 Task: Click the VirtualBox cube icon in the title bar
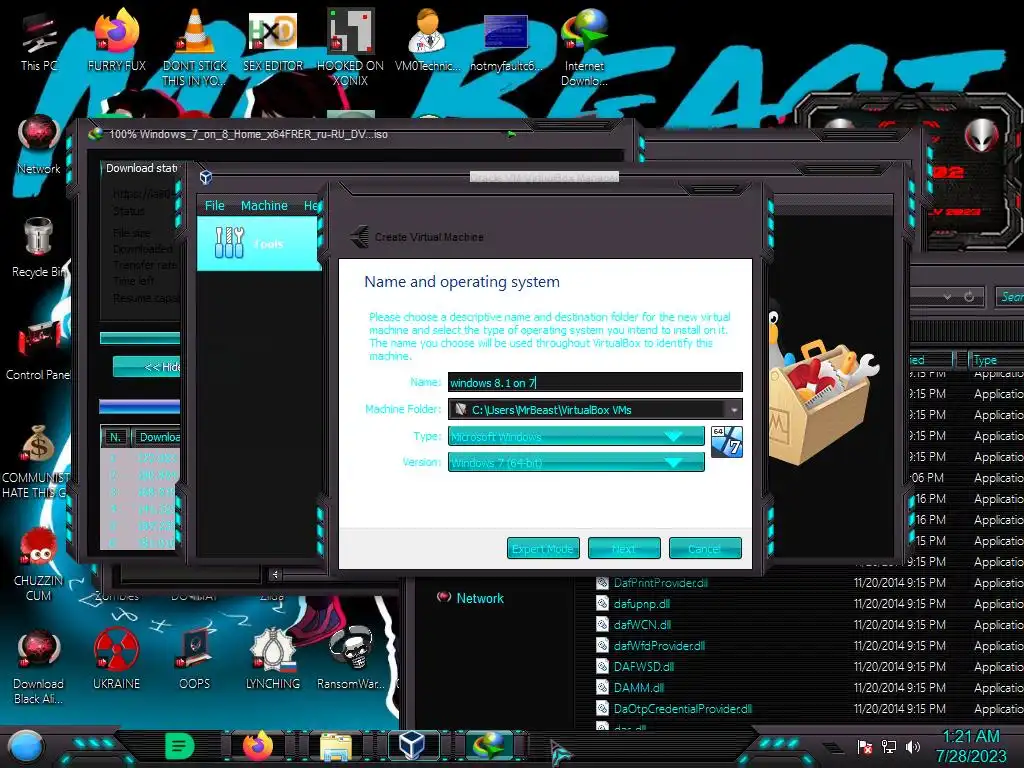(x=206, y=177)
